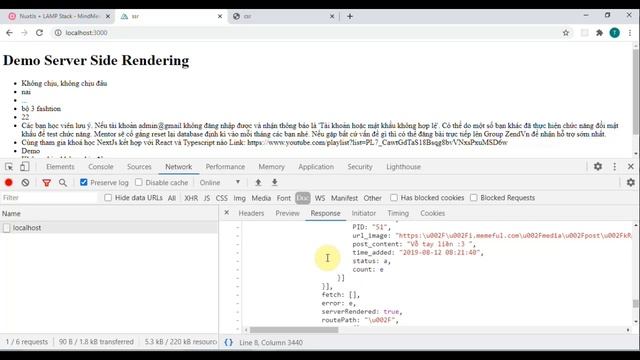The image size is (640, 360).
Task: Open the Sources panel
Action: pyautogui.click(x=139, y=167)
